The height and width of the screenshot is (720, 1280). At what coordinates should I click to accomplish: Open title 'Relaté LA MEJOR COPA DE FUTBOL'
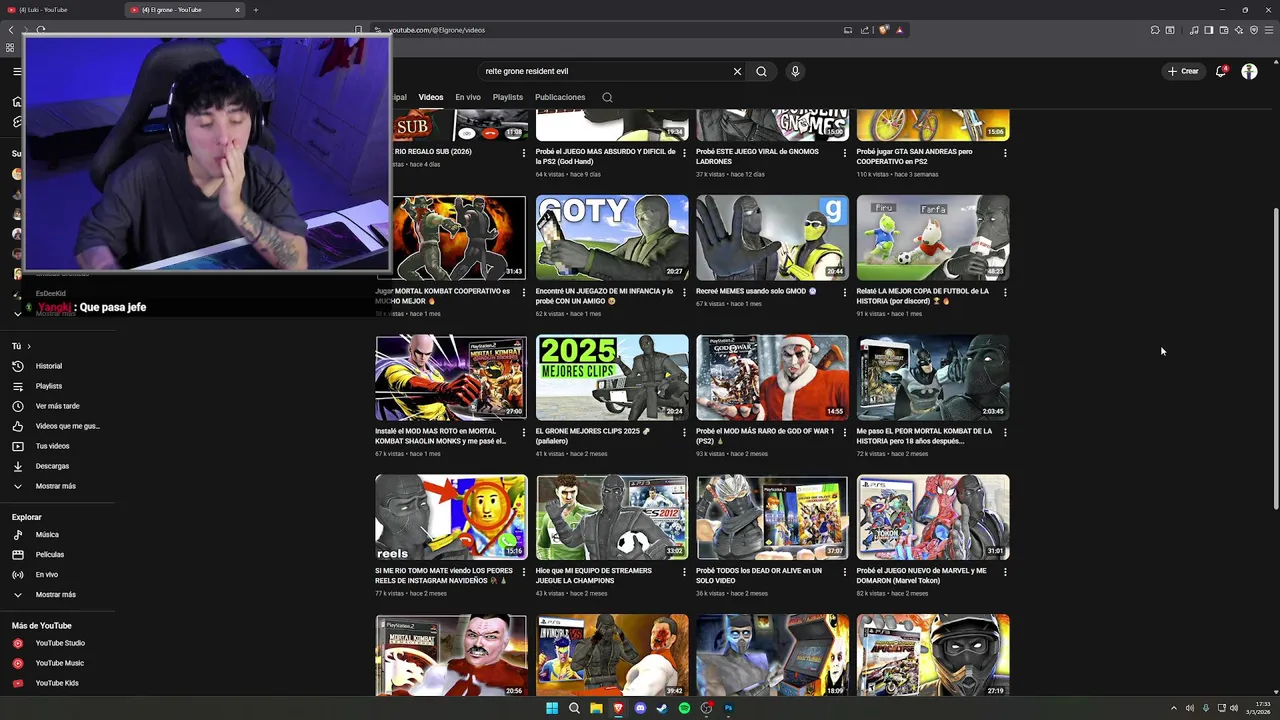(x=922, y=296)
